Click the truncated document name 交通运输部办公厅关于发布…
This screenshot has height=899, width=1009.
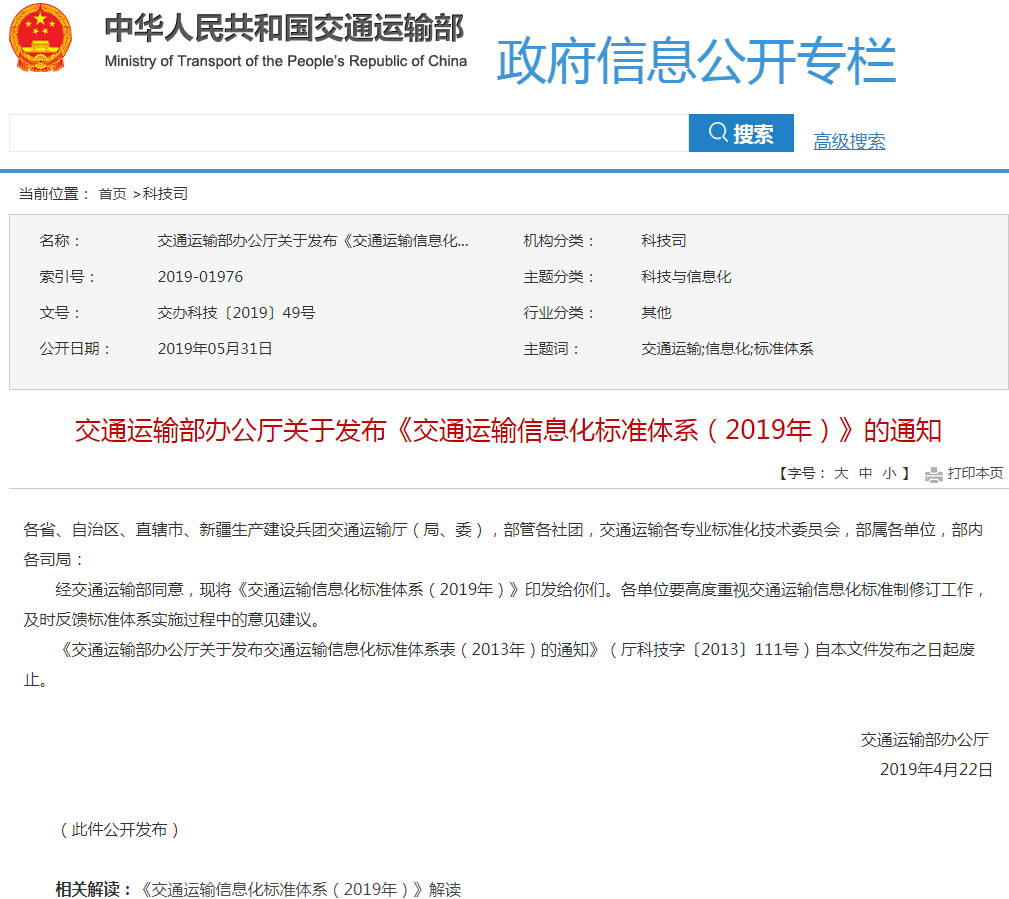313,241
